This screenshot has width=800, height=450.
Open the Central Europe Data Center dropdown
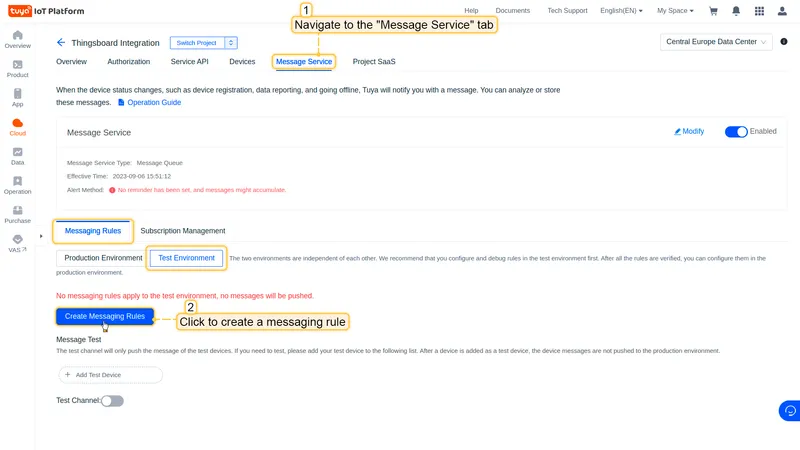716,42
